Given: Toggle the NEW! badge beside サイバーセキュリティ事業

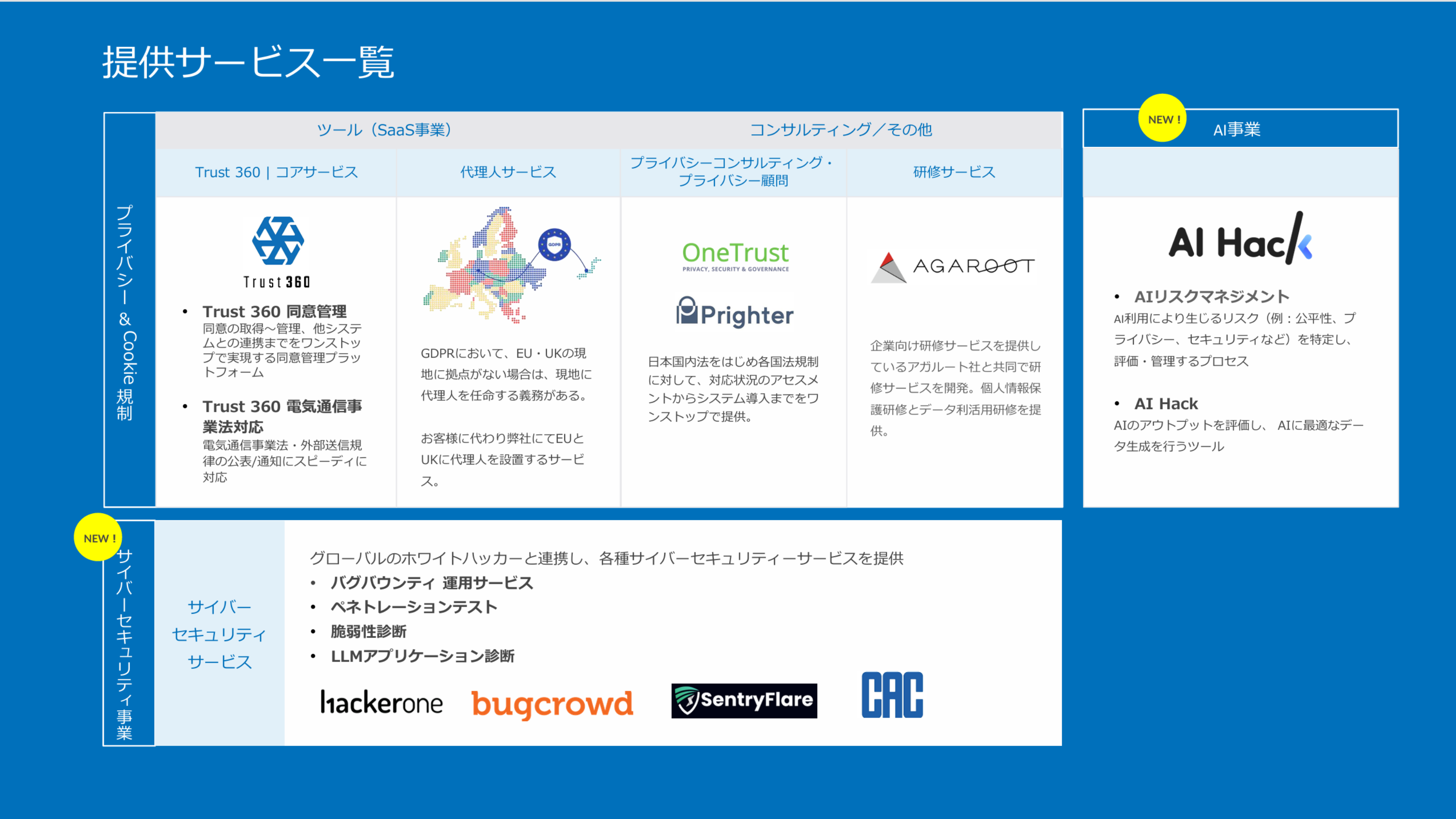Looking at the screenshot, I should coord(98,538).
